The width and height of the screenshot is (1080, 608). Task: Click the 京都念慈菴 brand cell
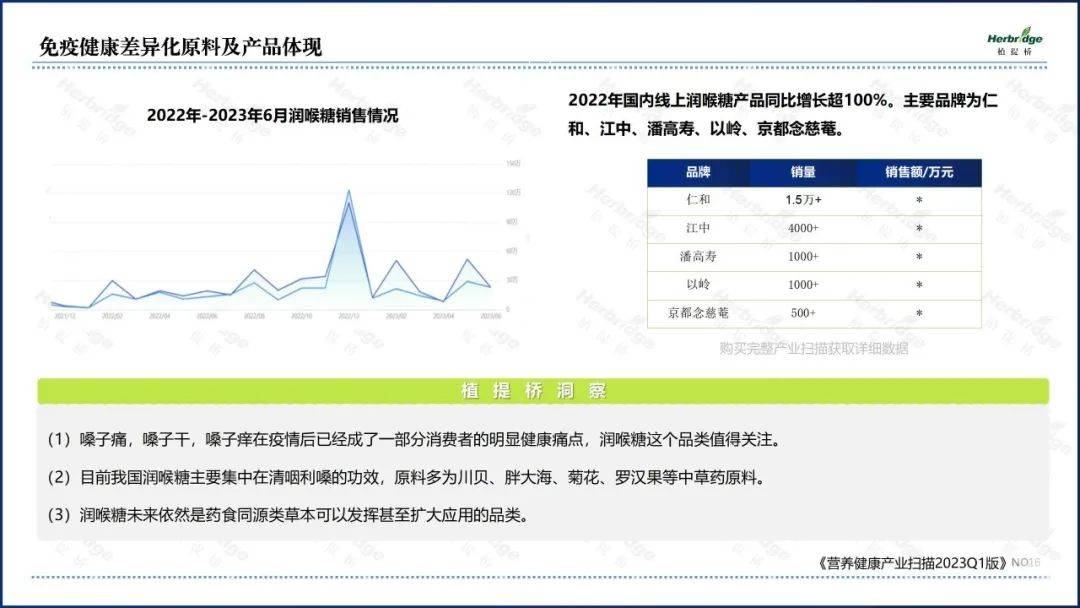(698, 313)
